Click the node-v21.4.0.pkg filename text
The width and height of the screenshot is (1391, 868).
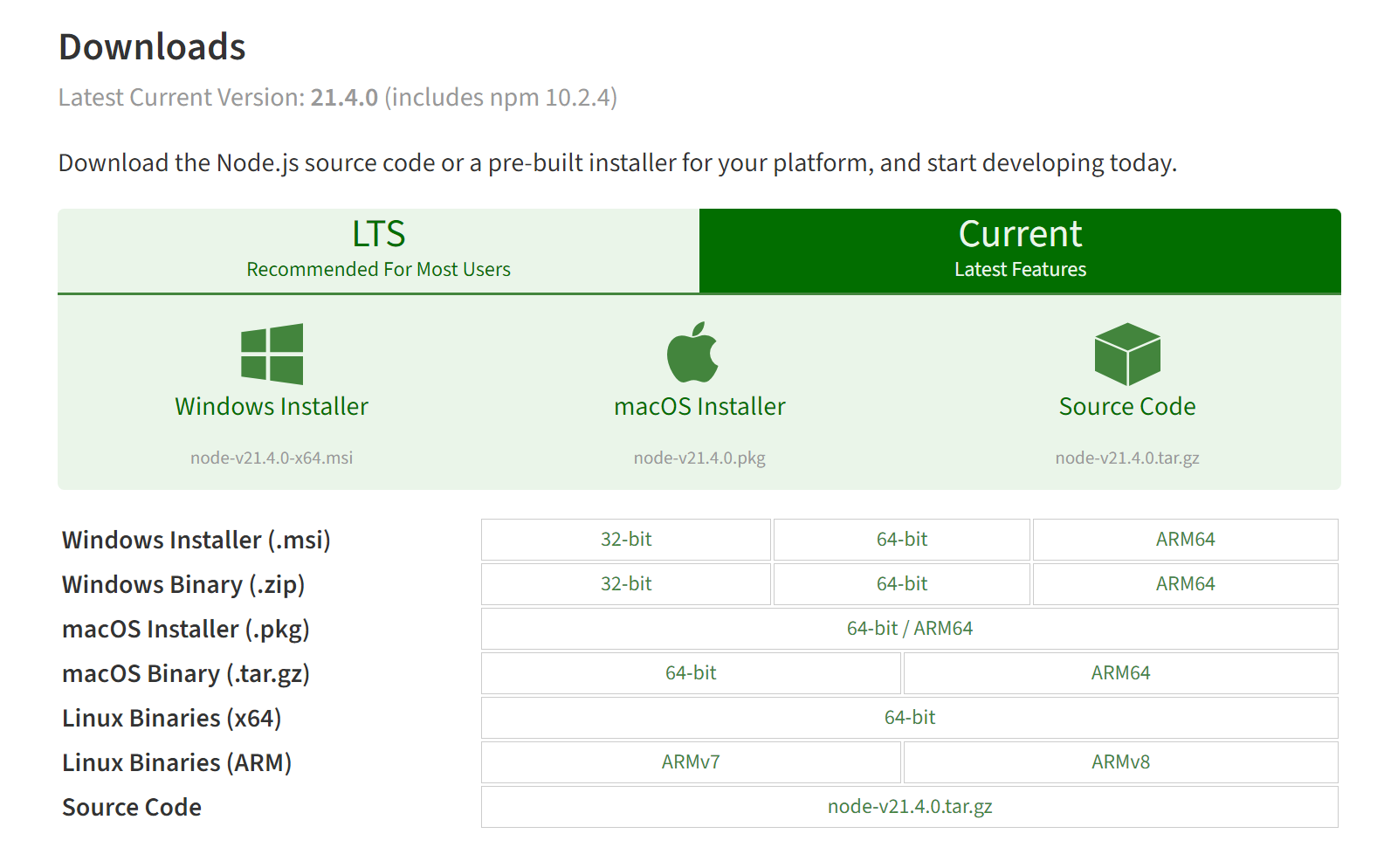pos(699,458)
